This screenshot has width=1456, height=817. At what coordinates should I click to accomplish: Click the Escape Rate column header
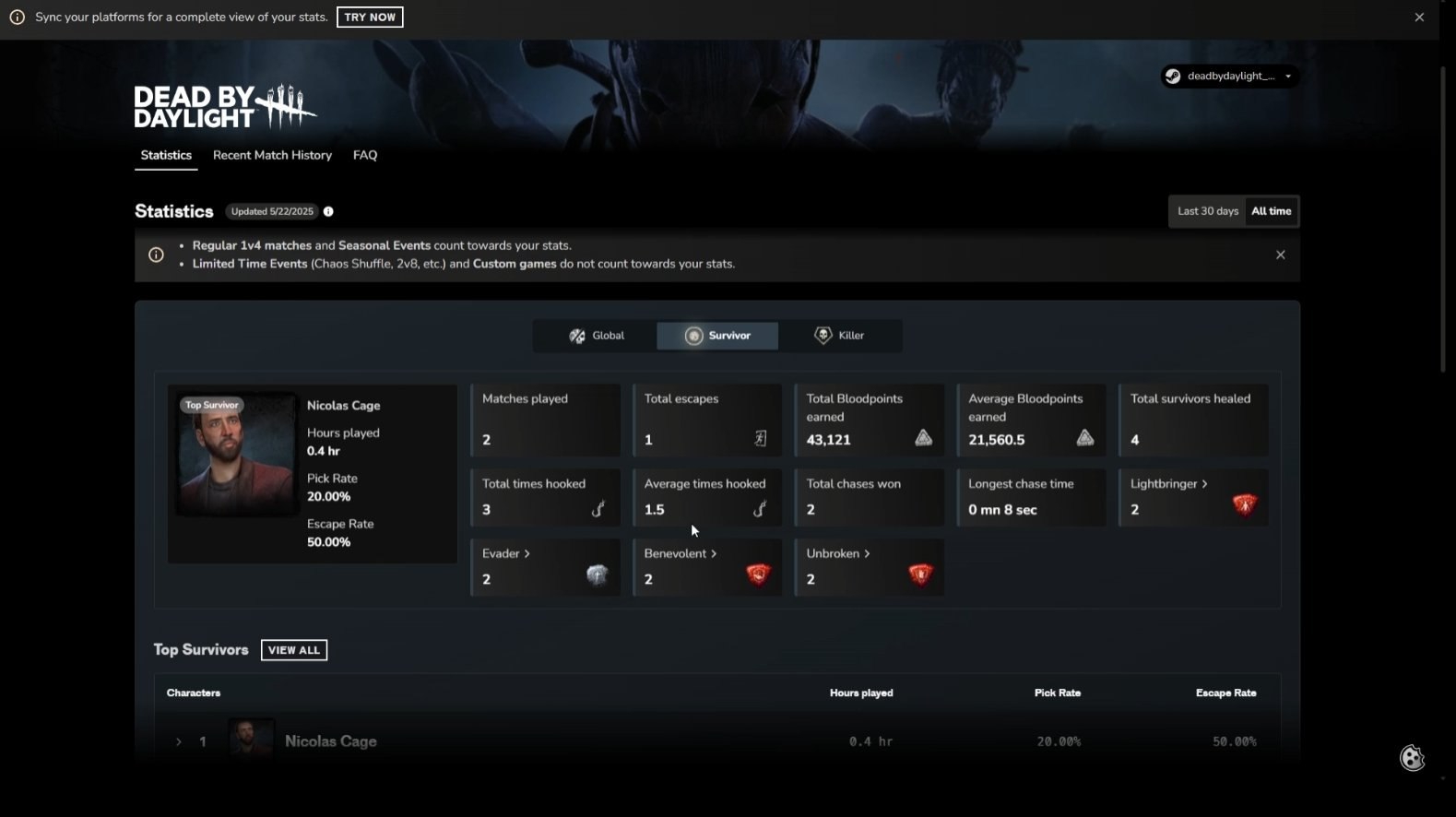[1225, 693]
